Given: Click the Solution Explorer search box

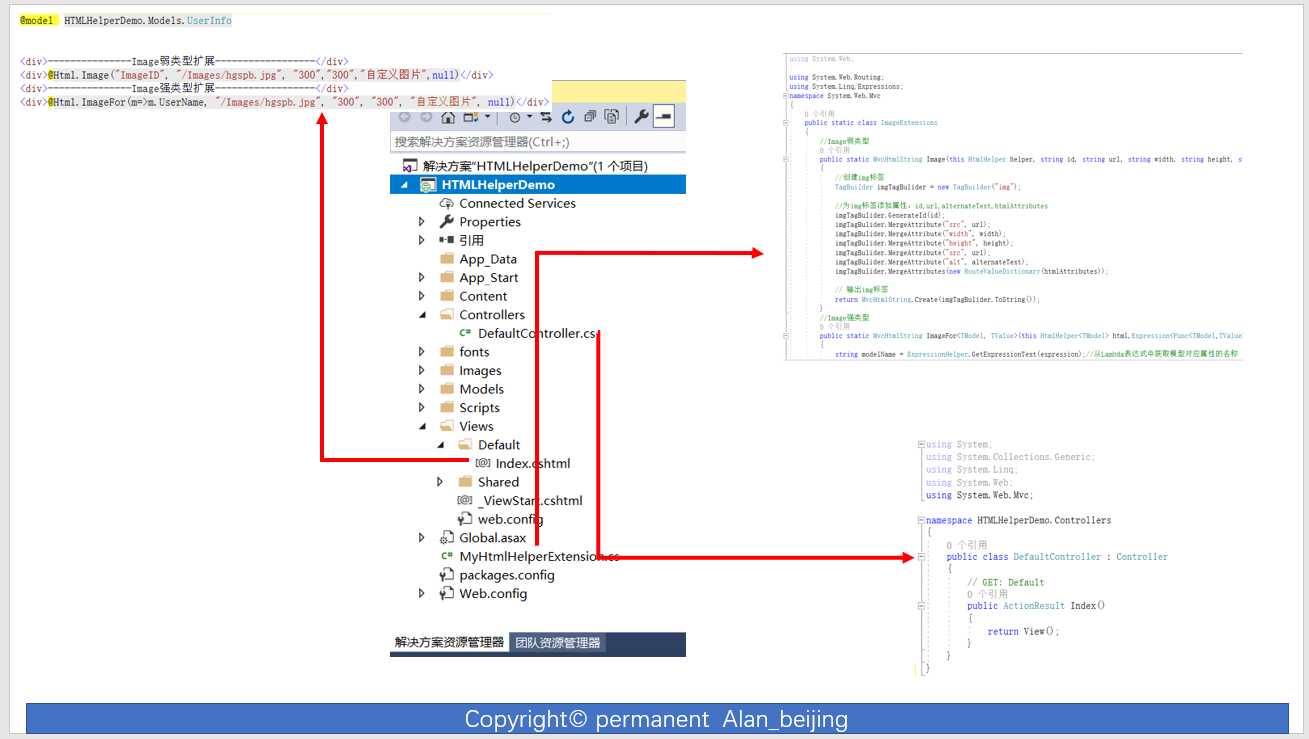Looking at the screenshot, I should tap(538, 142).
